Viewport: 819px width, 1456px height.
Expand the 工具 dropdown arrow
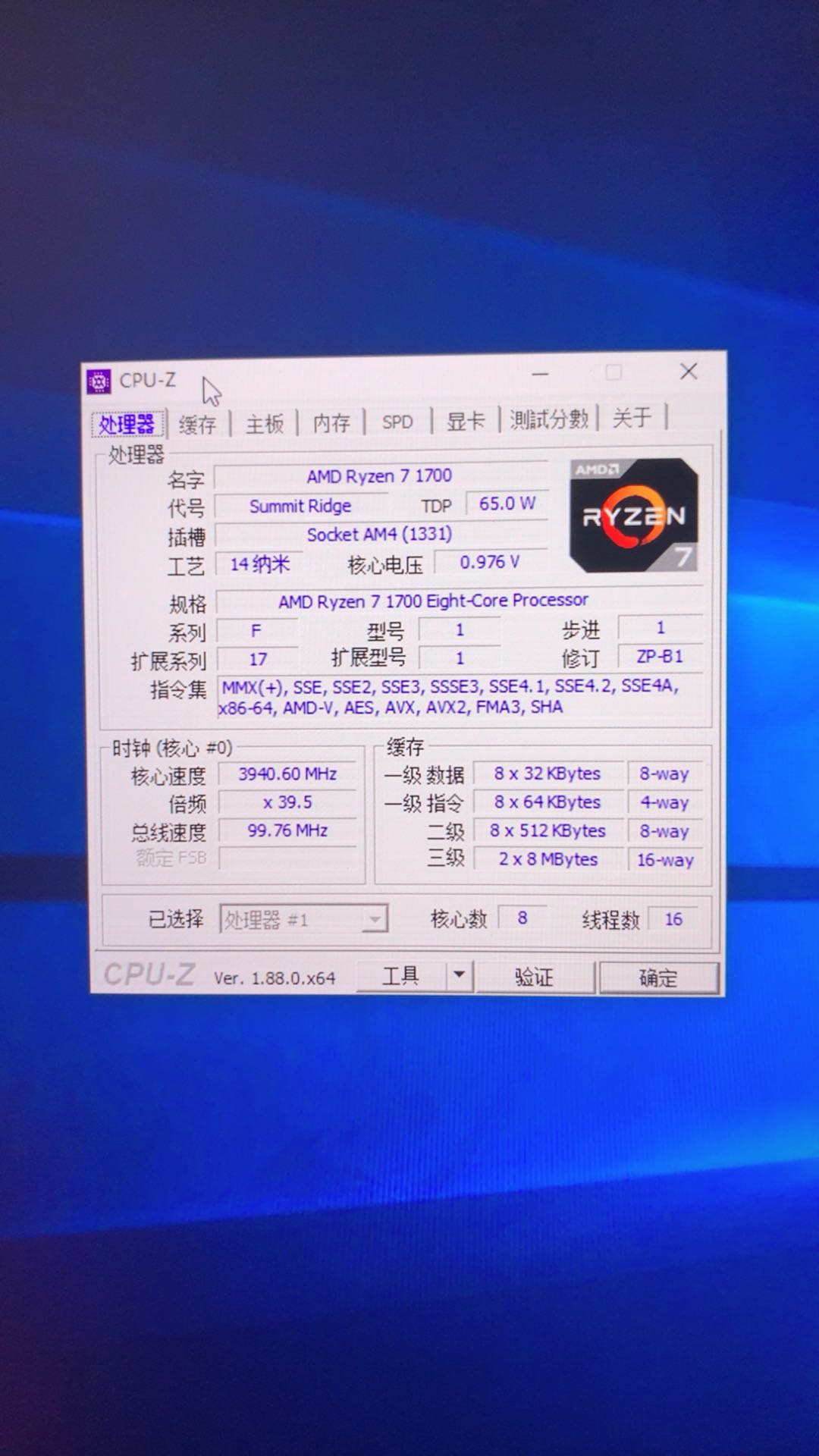click(460, 976)
